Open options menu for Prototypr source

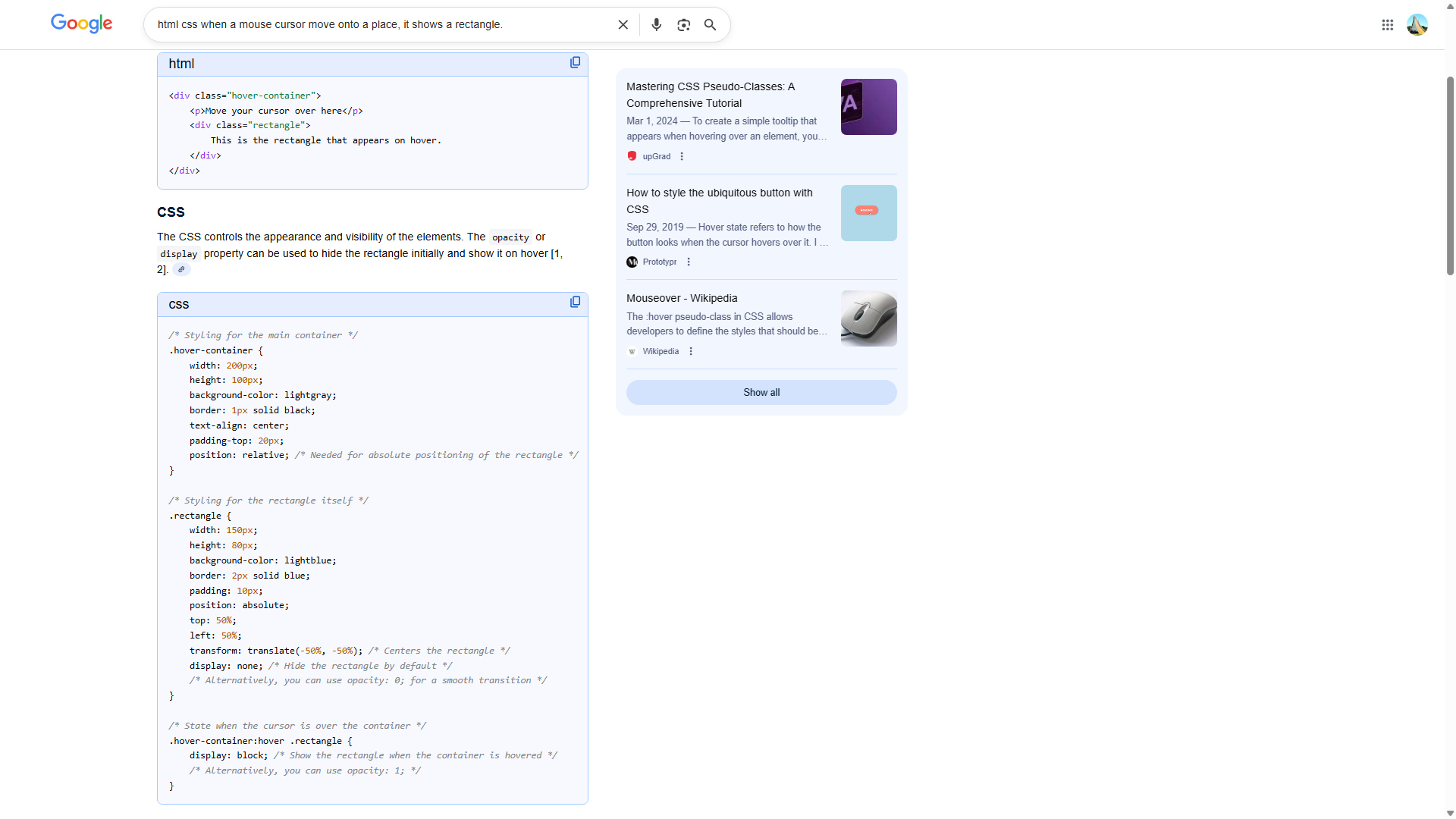point(689,262)
